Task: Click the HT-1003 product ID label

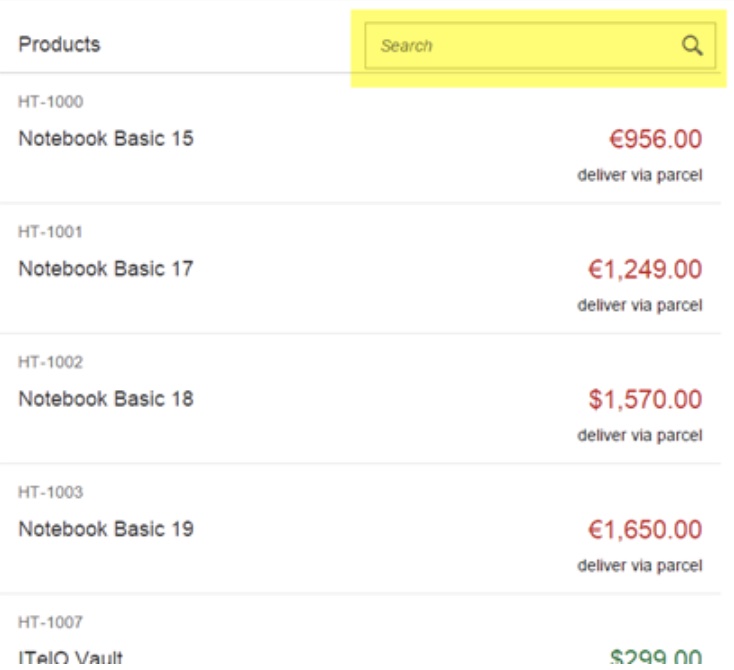Action: tap(51, 492)
